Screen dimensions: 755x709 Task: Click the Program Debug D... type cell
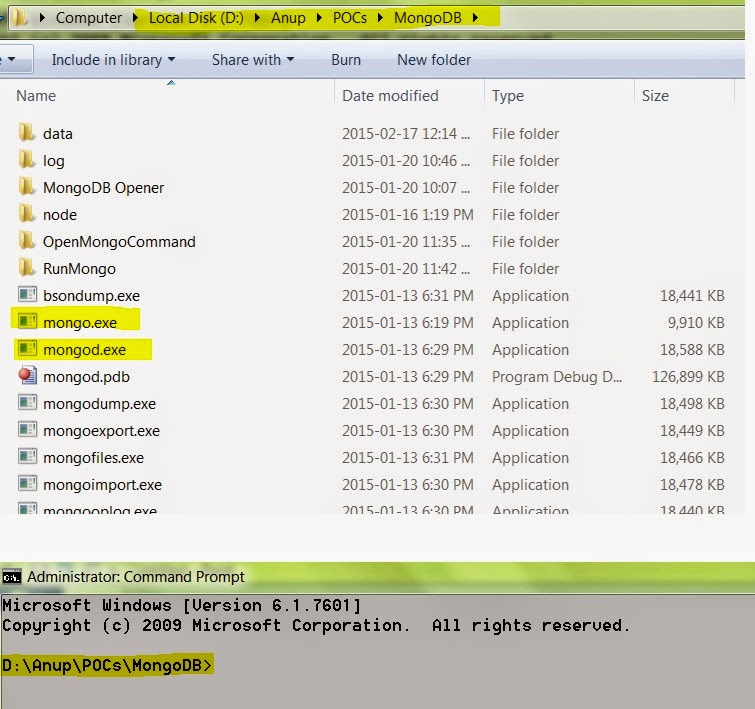coord(557,376)
